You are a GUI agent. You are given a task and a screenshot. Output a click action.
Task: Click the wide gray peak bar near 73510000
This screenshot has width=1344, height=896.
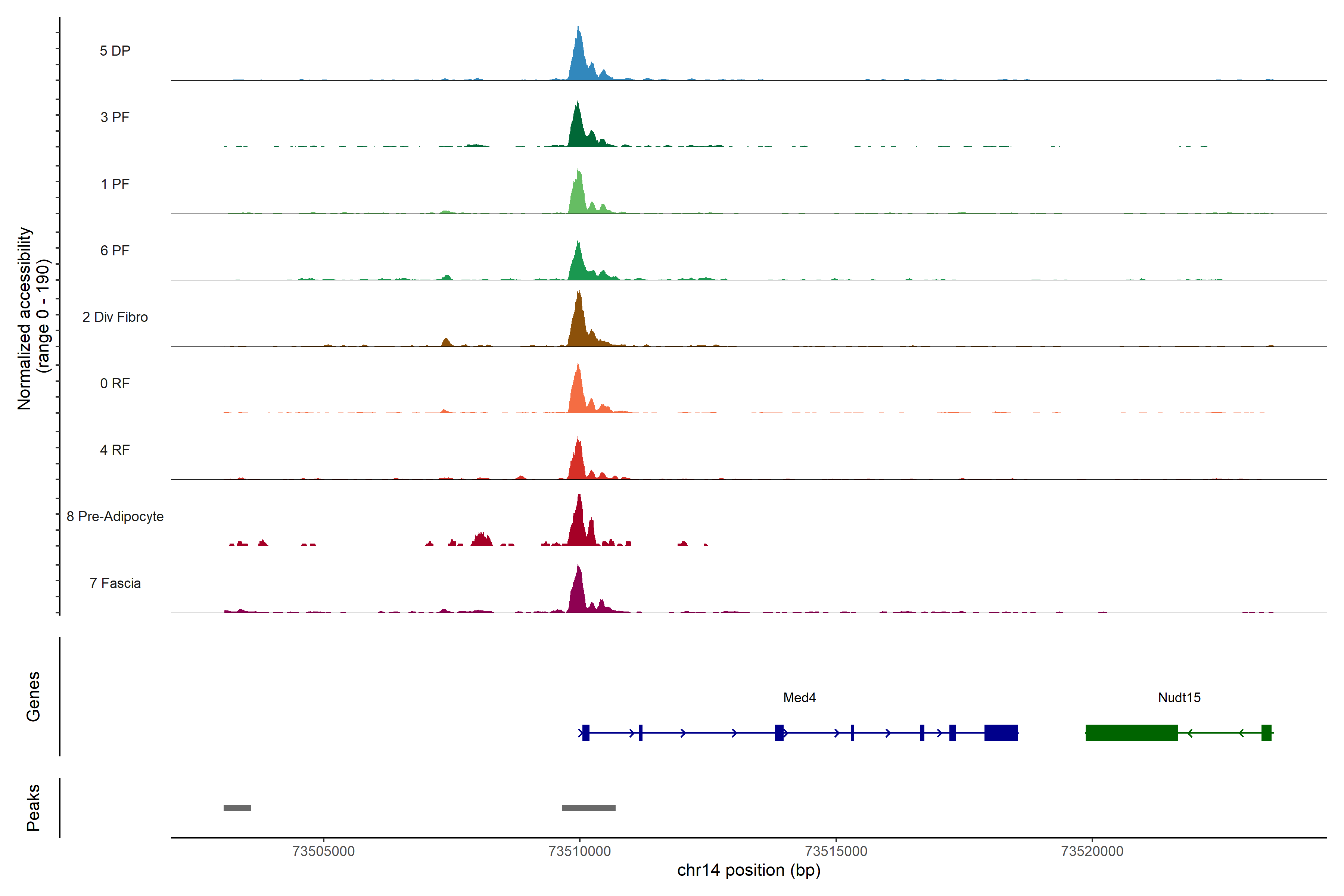[x=589, y=808]
